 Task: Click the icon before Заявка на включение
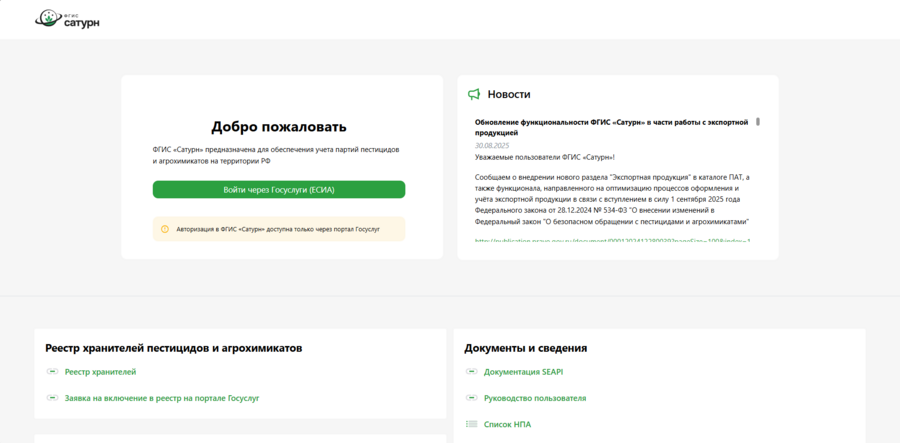[53, 398]
